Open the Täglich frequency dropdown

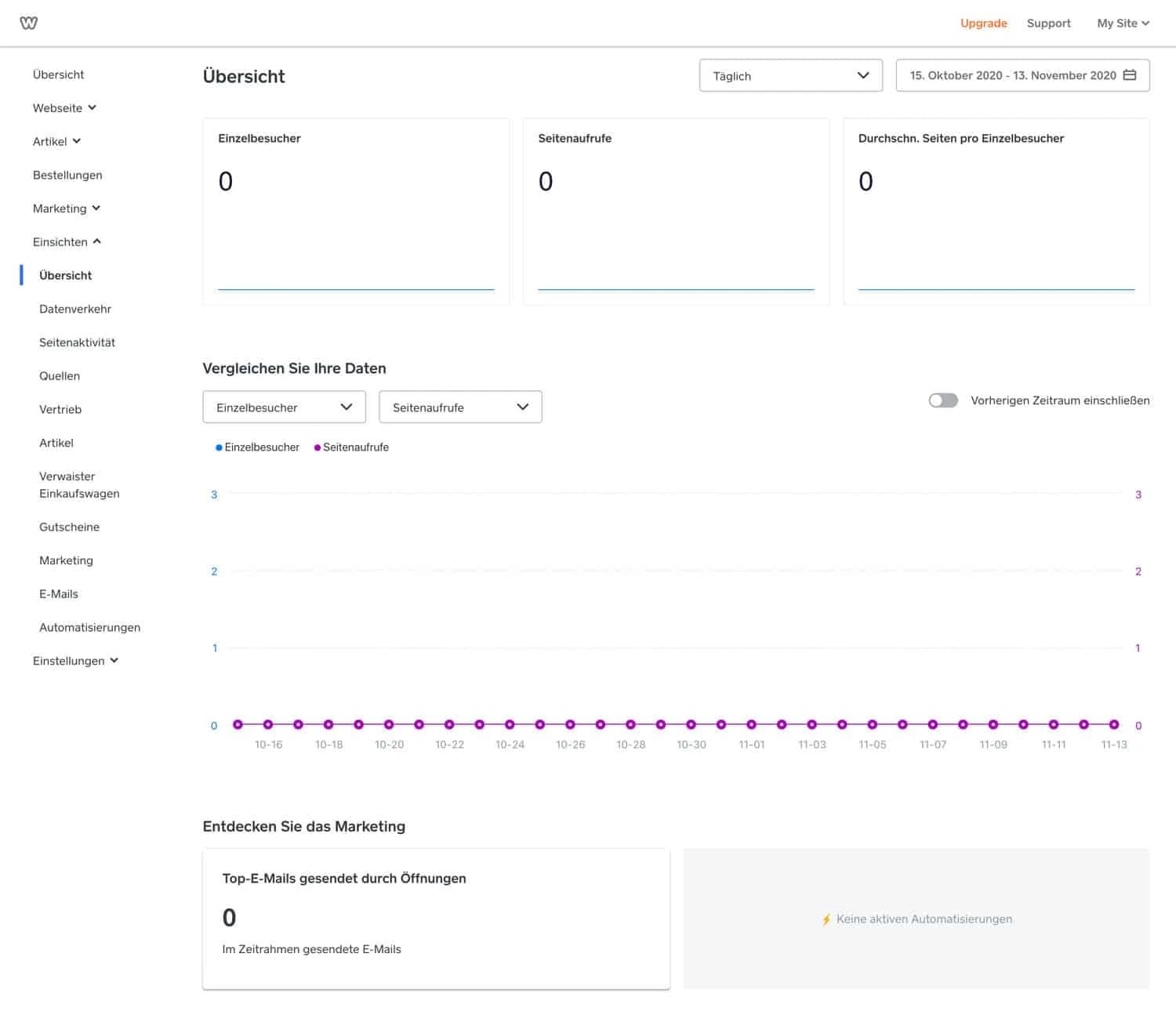(790, 75)
